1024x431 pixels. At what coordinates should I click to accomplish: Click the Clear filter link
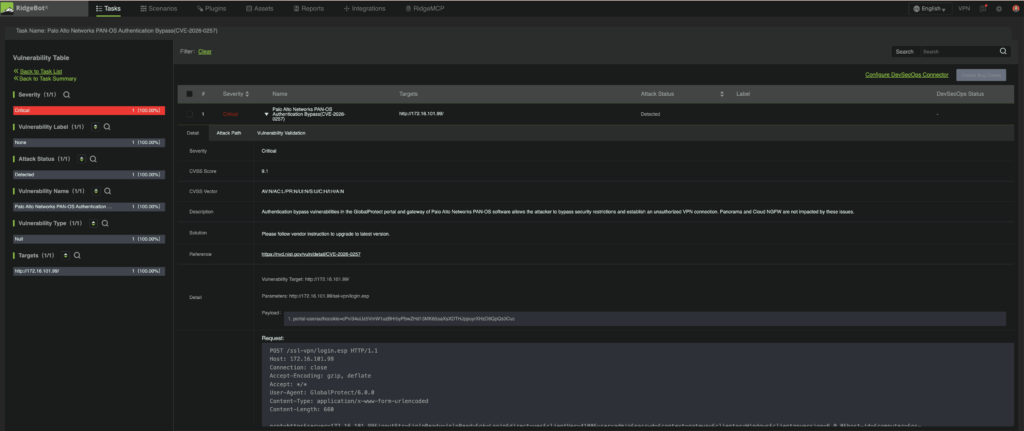click(x=205, y=52)
